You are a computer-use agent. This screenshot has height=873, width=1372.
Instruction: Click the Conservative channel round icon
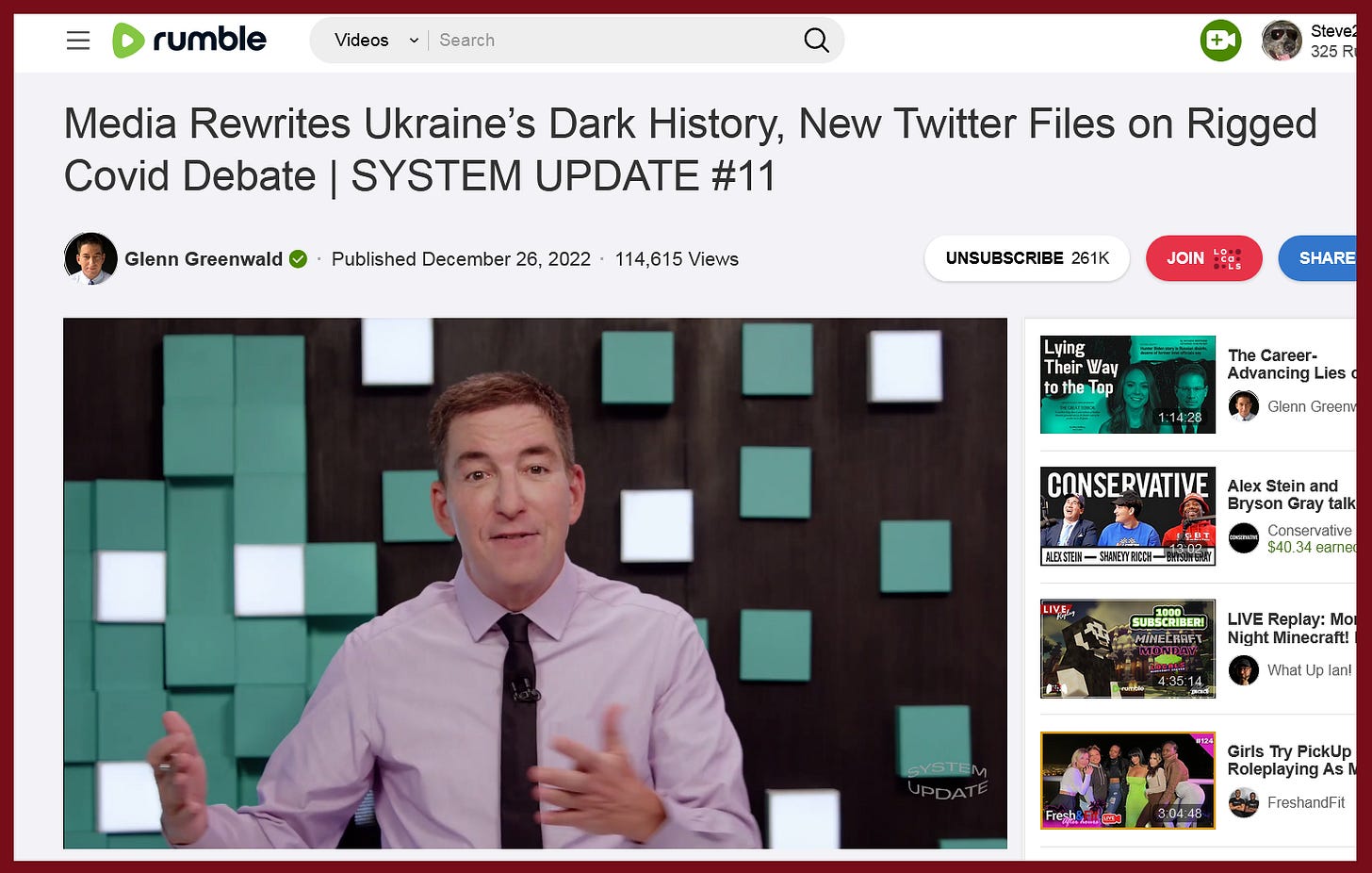[x=1244, y=538]
